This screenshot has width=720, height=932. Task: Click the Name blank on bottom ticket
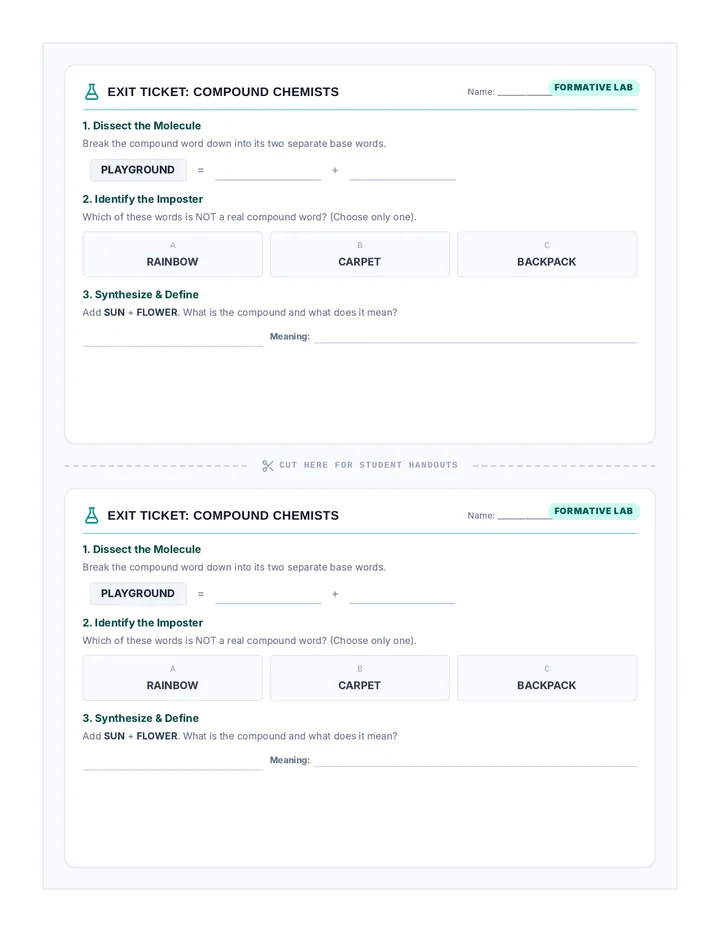point(523,516)
